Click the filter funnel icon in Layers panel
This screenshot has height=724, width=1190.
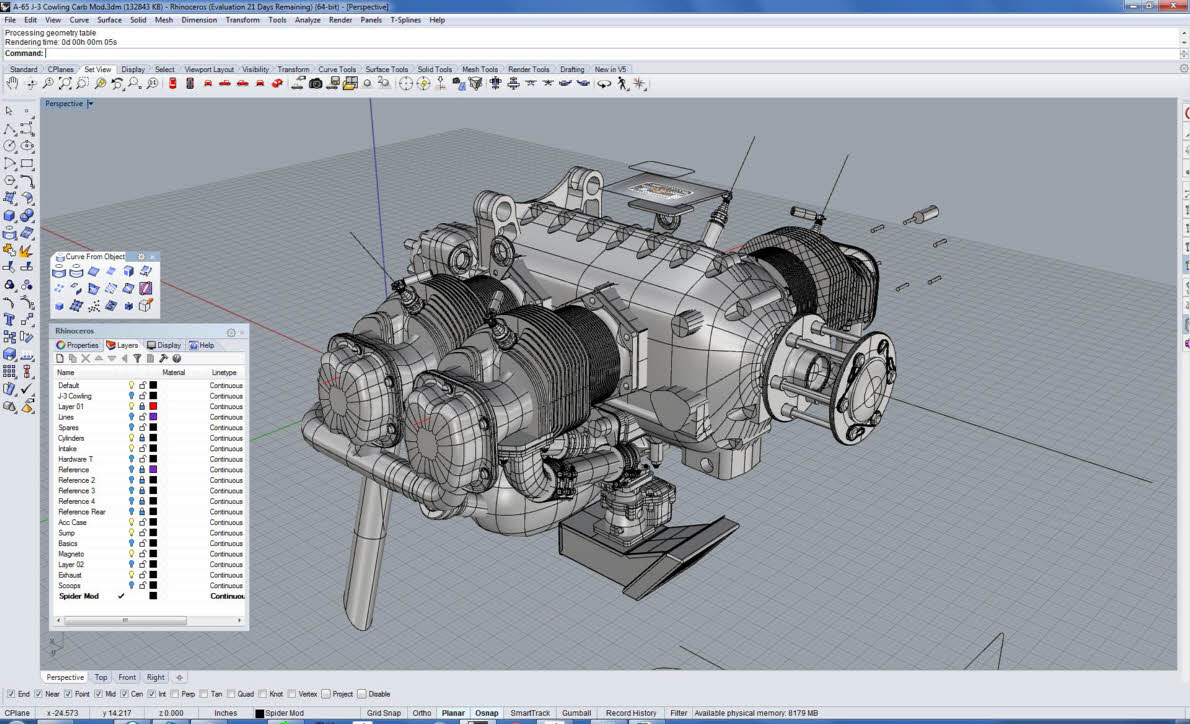tap(137, 358)
